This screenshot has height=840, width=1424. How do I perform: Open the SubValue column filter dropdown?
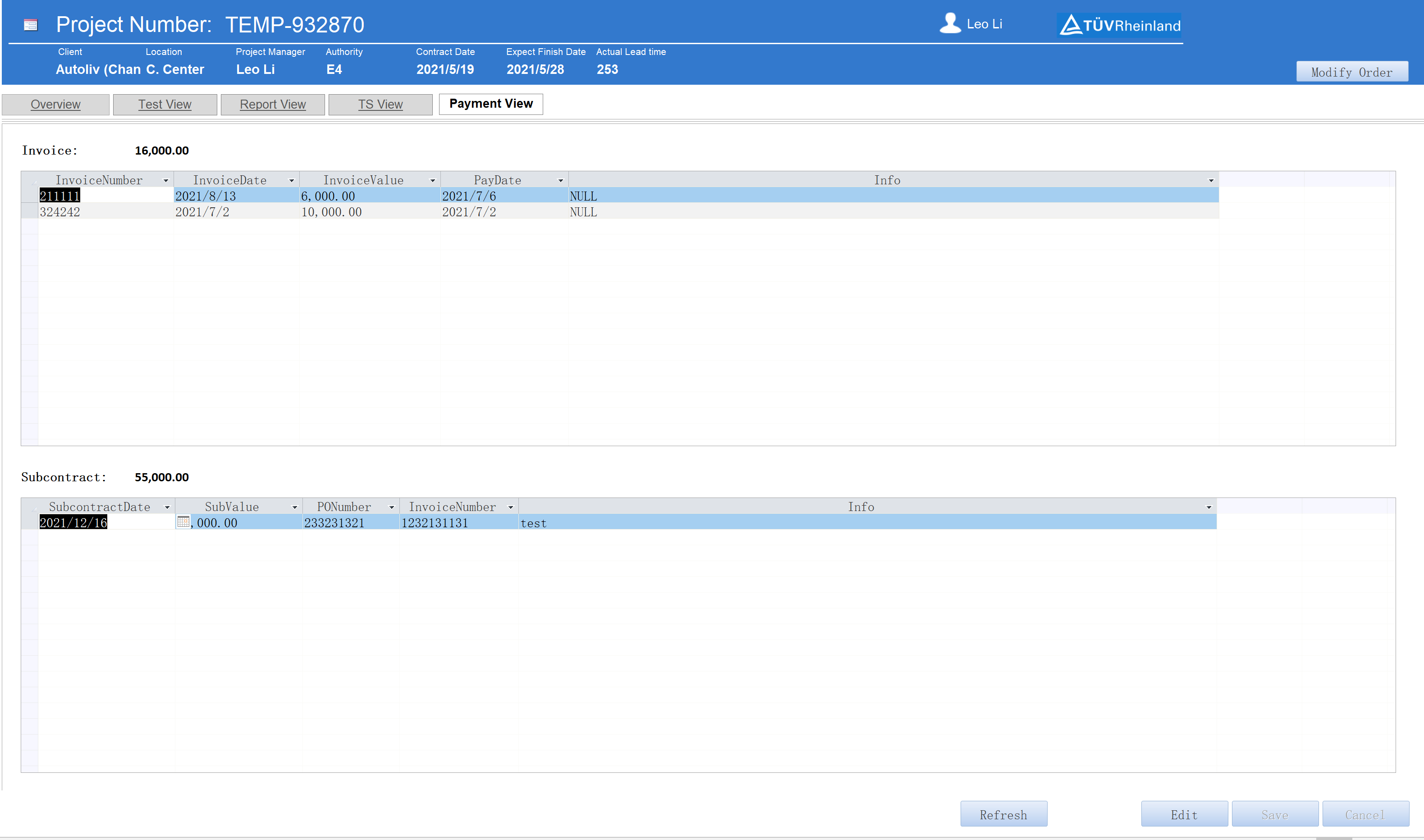(x=294, y=507)
